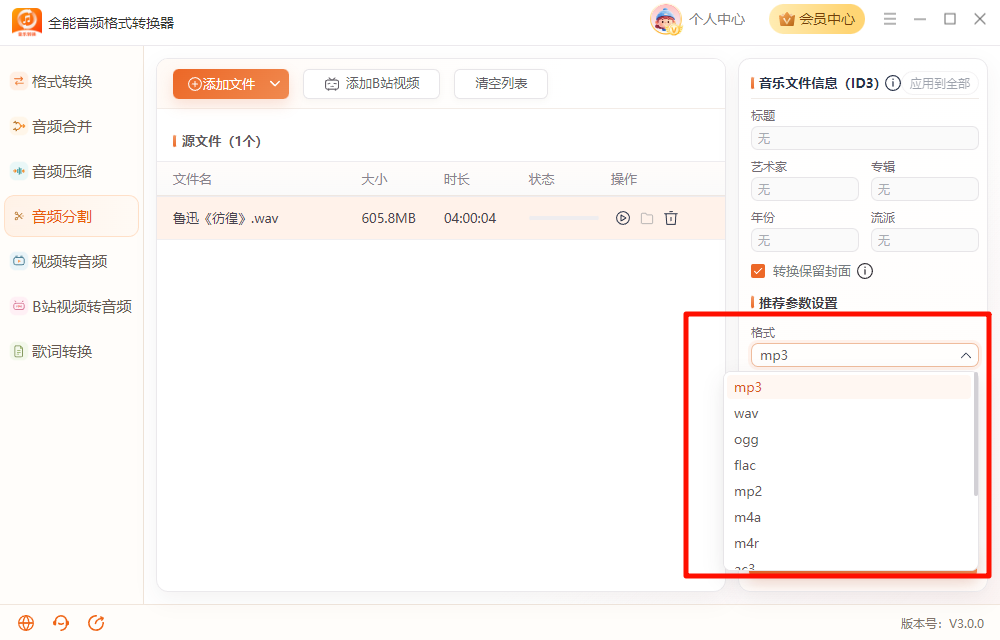Image resolution: width=1000 pixels, height=640 pixels.
Task: Open B站视频转音频 section
Action: (71, 307)
